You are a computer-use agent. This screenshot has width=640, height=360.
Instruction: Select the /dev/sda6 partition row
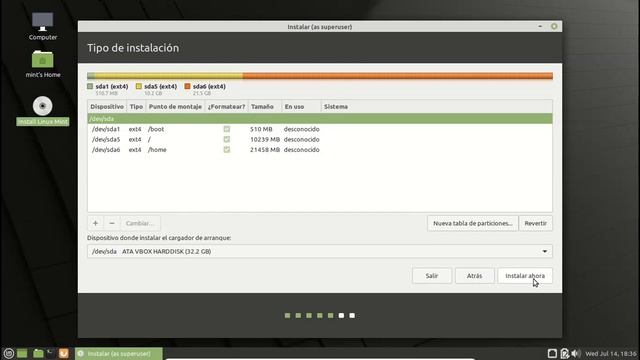pos(320,150)
